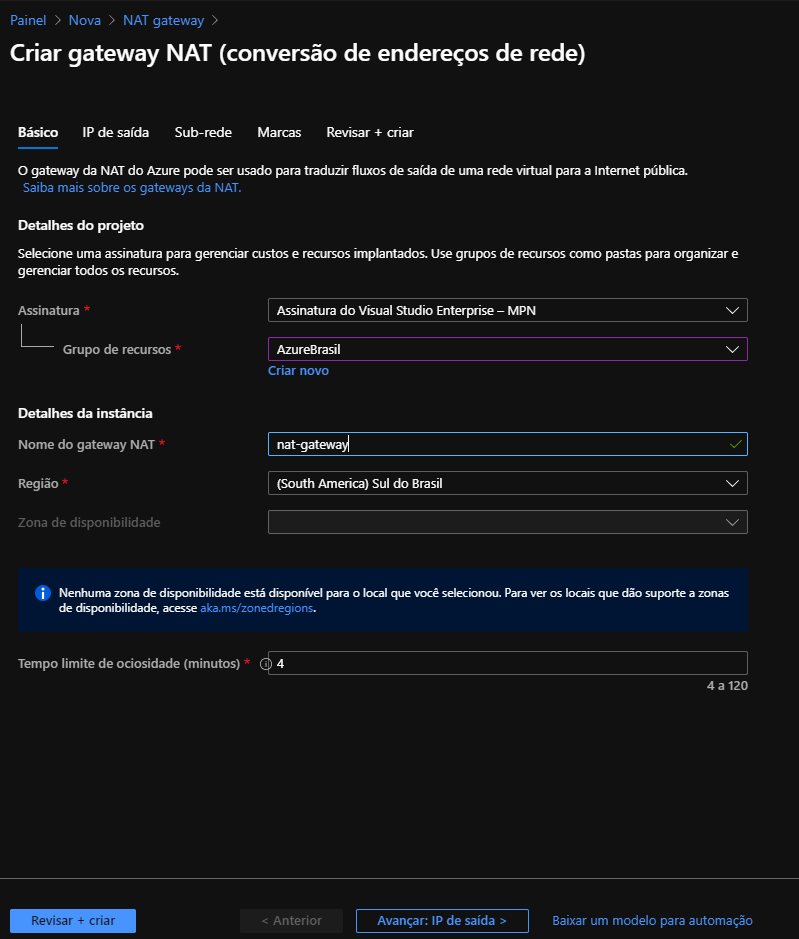Click the Assinatura label
The height and width of the screenshot is (939, 799).
[x=49, y=310]
